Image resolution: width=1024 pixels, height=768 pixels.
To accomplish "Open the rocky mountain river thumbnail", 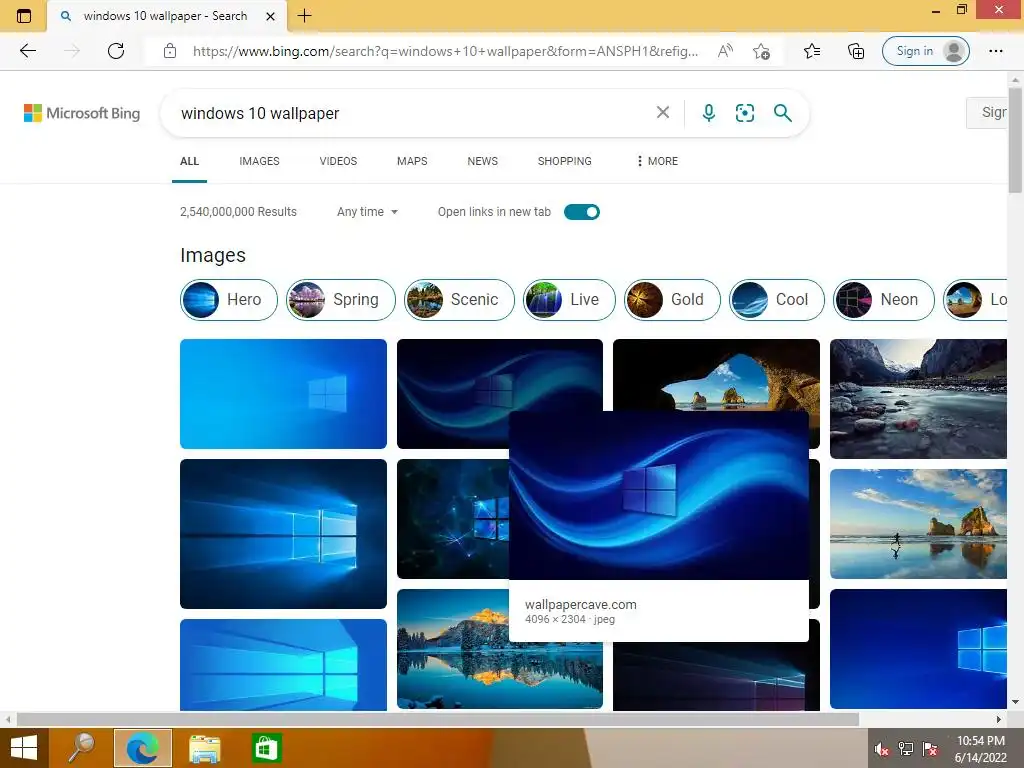I will tap(918, 398).
